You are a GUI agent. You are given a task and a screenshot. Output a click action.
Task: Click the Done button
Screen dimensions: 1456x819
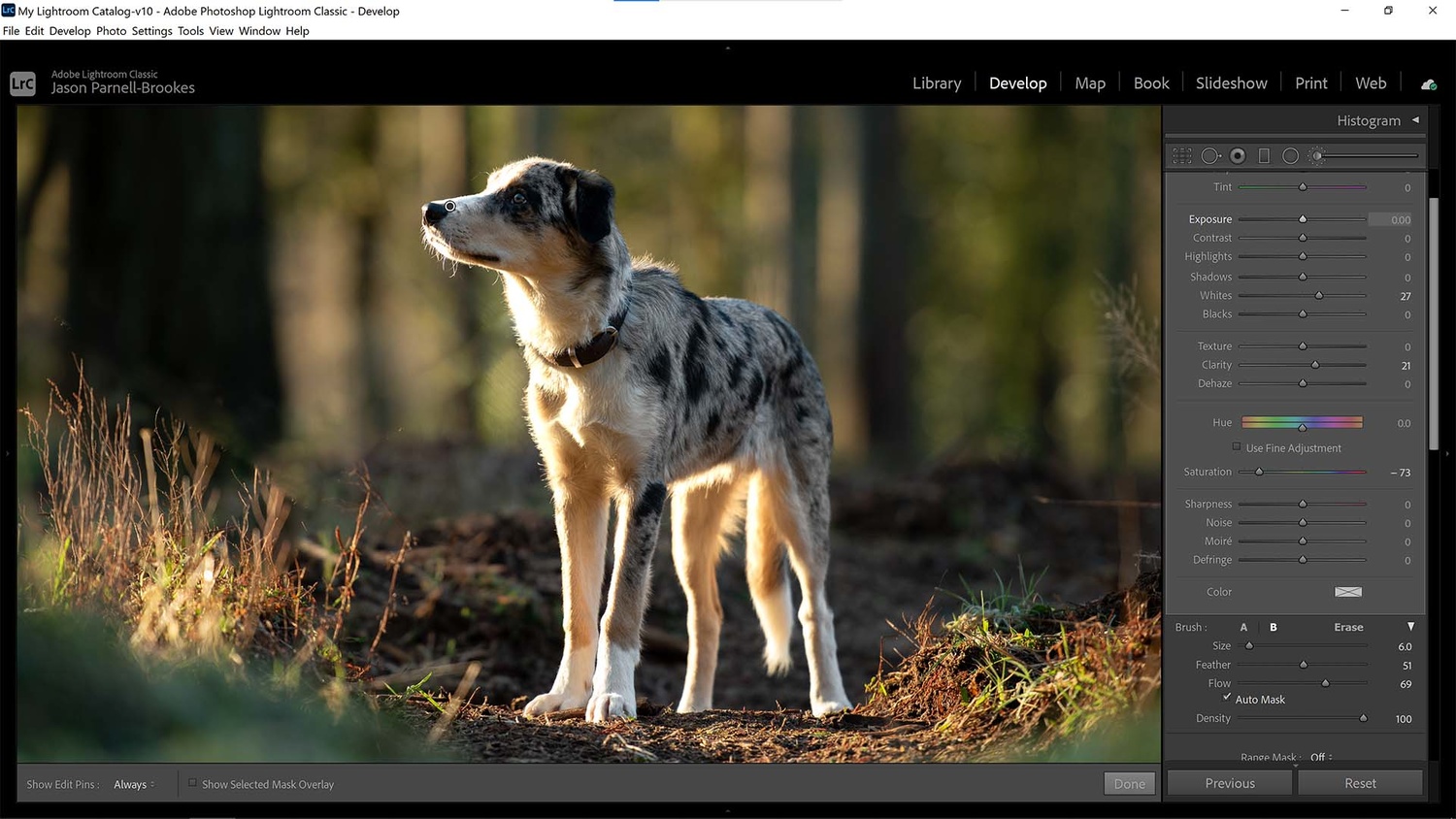(x=1129, y=784)
